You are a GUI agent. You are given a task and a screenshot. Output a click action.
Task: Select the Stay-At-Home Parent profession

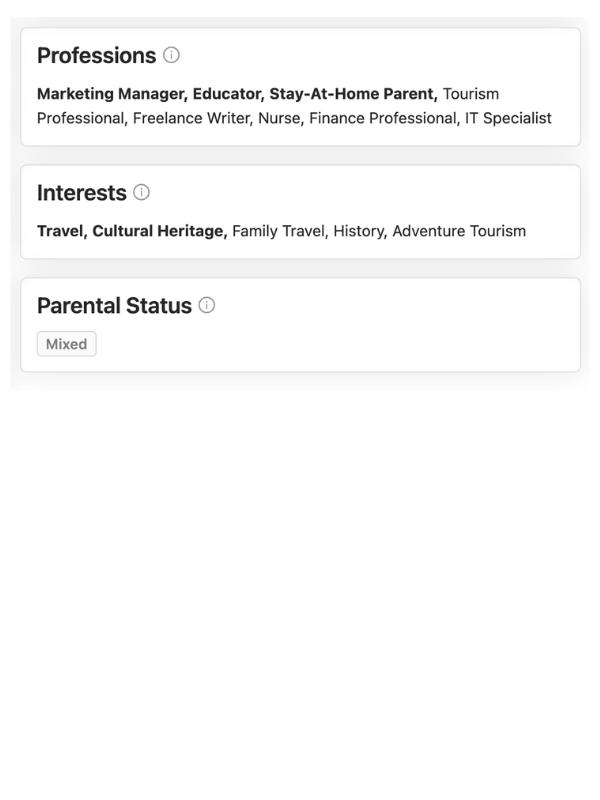click(x=352, y=94)
